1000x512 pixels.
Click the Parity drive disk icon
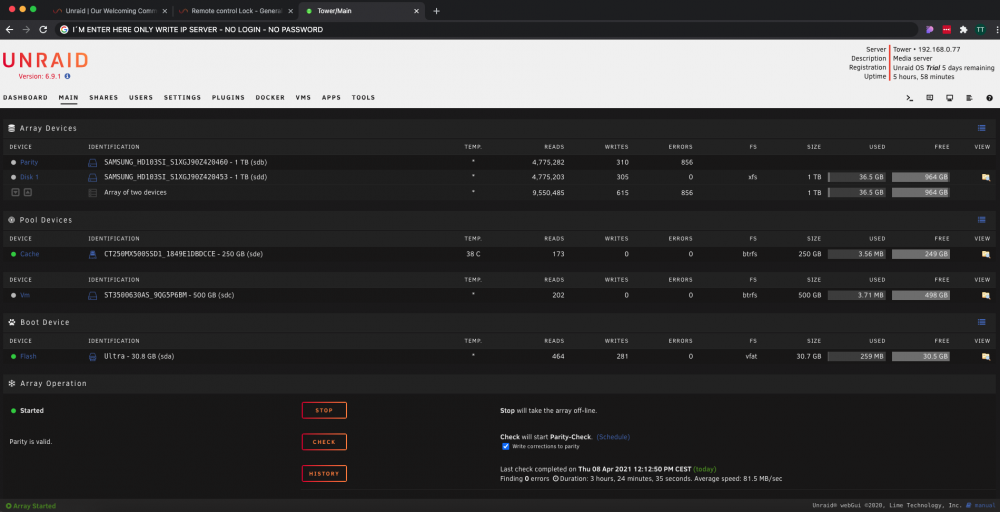tap(92, 163)
